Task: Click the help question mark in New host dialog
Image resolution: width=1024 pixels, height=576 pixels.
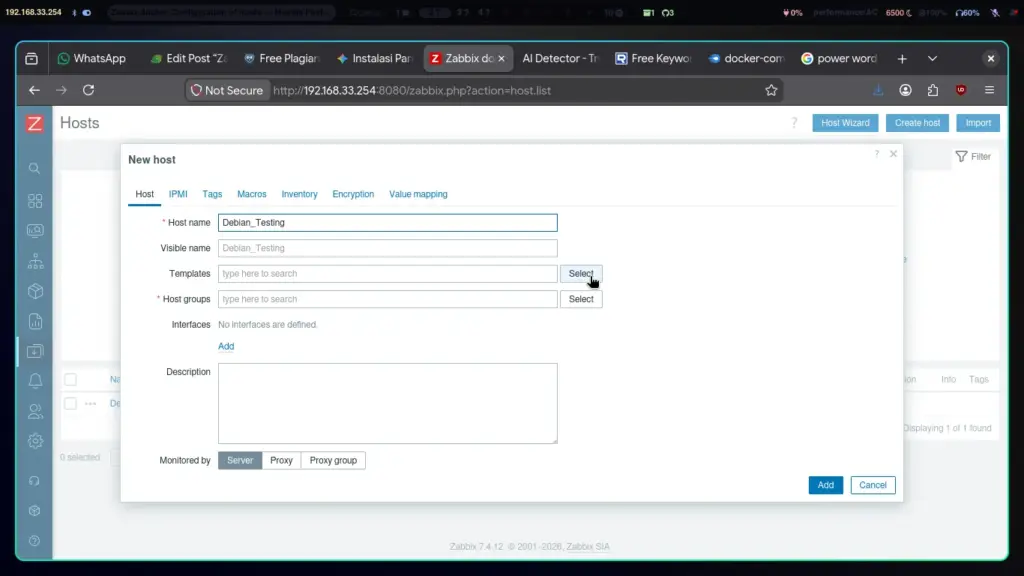Action: (876, 154)
